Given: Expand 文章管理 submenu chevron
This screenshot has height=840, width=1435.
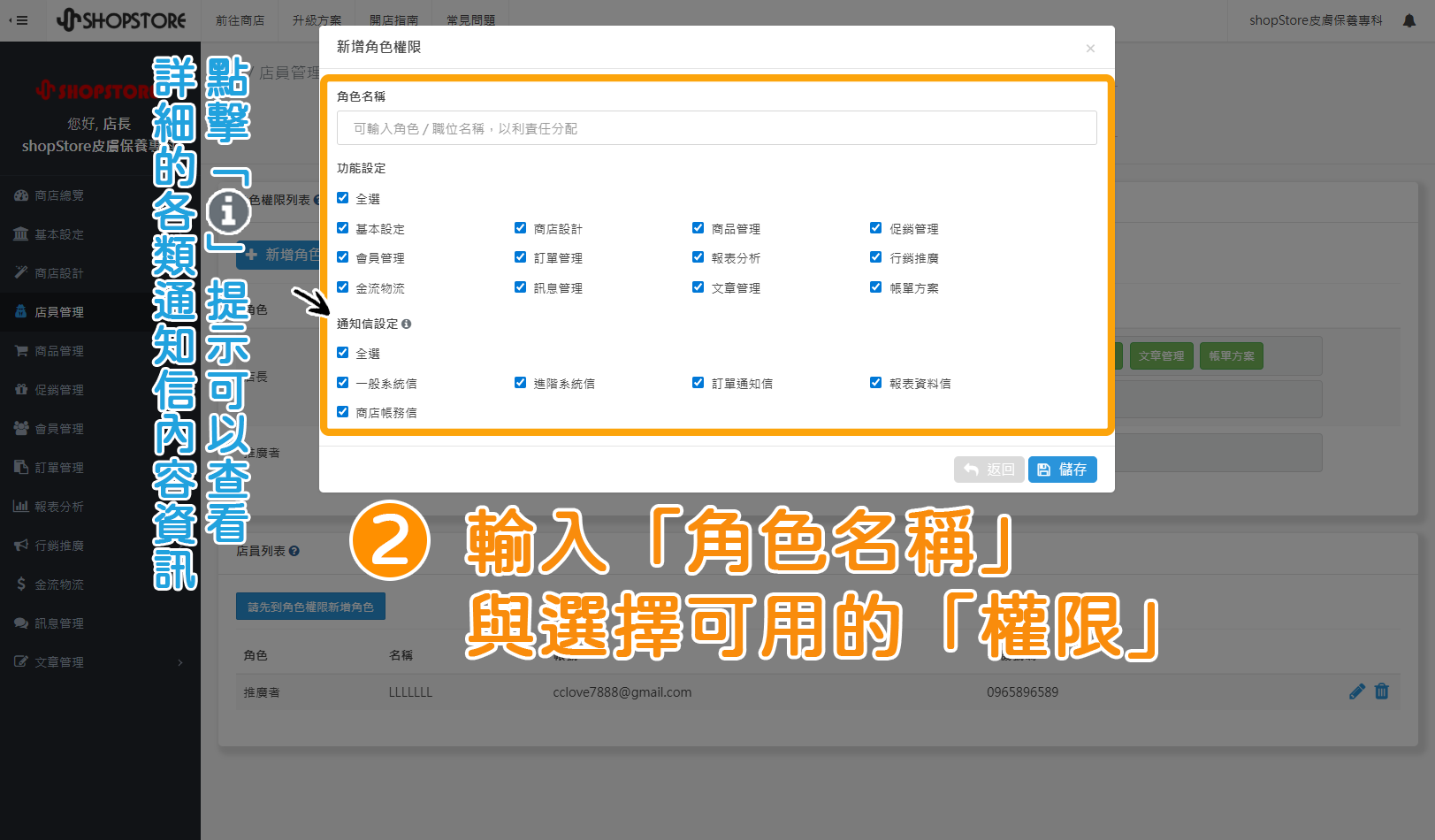Looking at the screenshot, I should 180,662.
